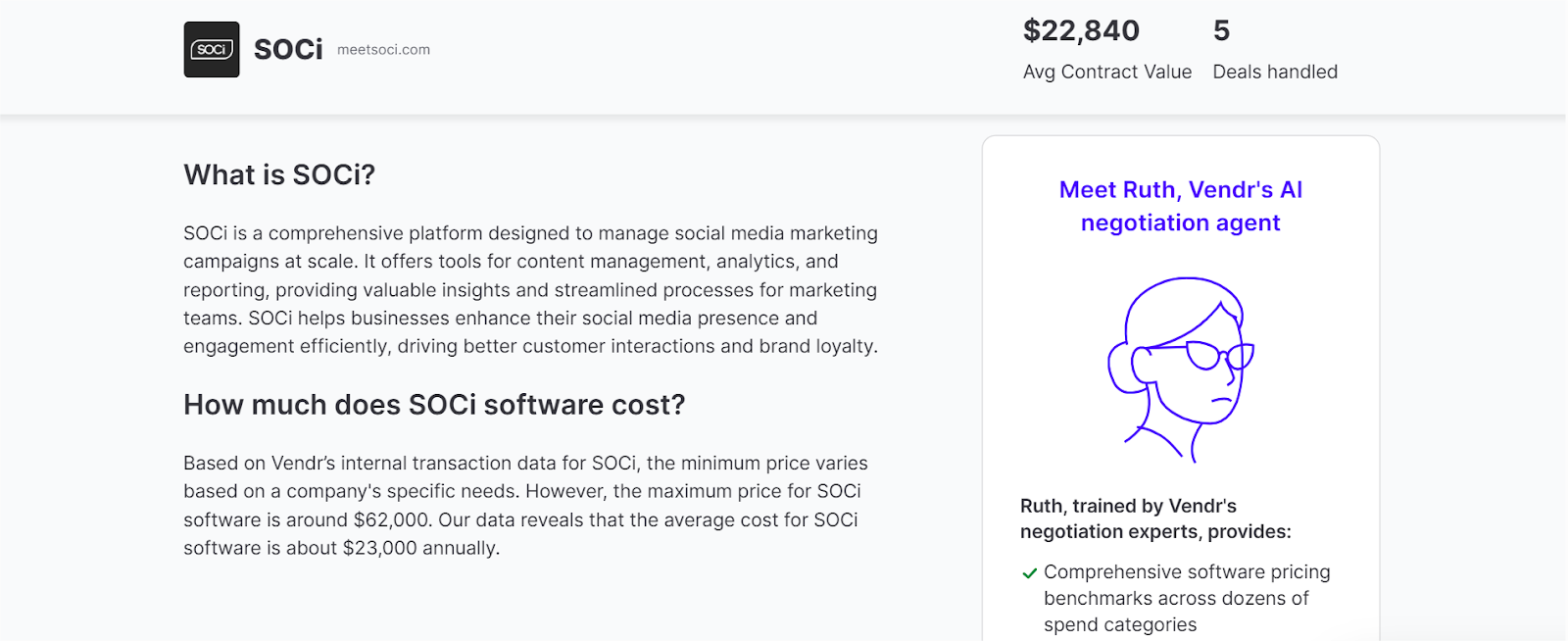This screenshot has height=641, width=1568.
Task: Select the $22,840 contract value figure
Action: (x=1081, y=31)
